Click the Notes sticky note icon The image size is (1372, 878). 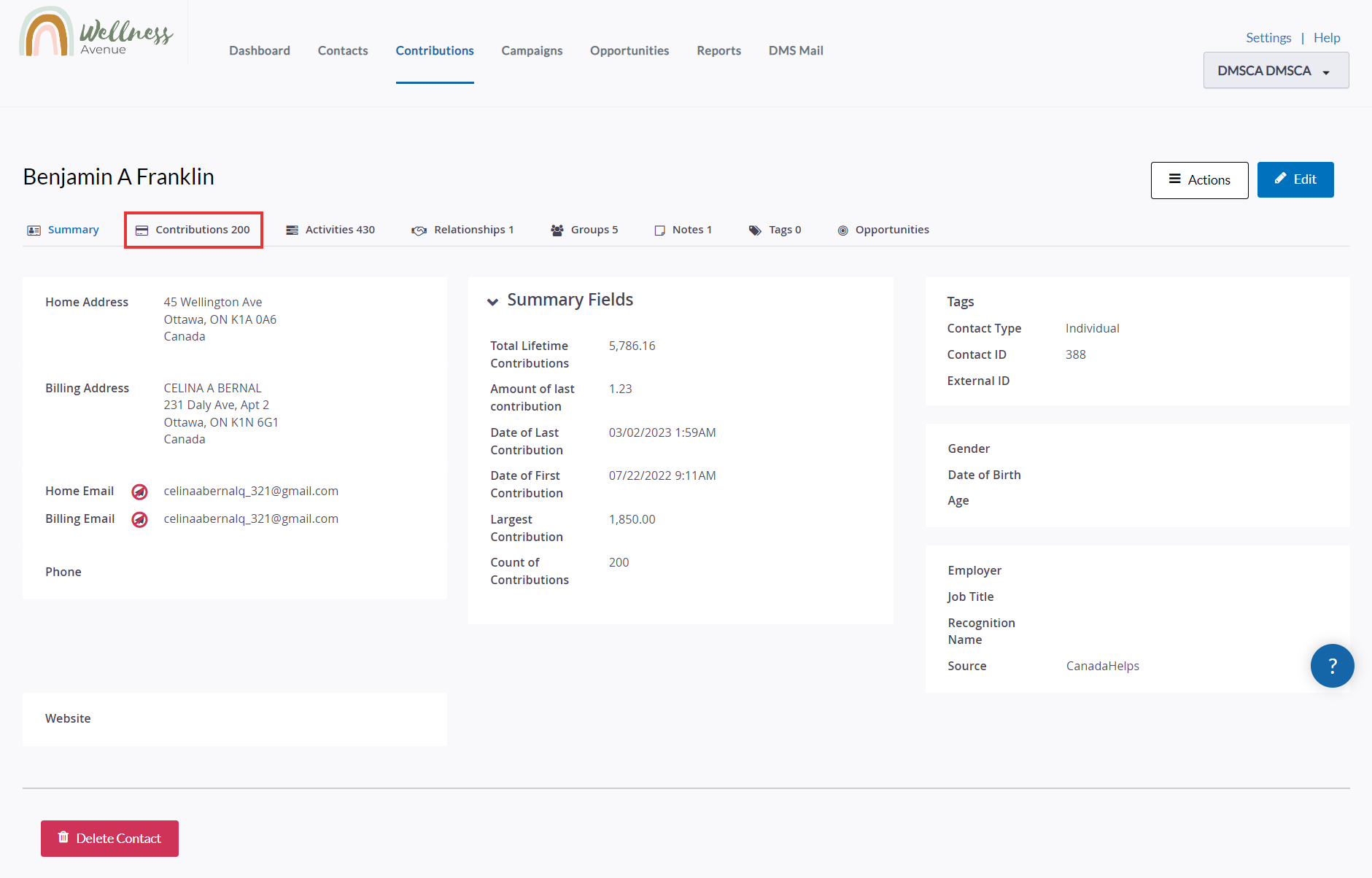click(660, 230)
